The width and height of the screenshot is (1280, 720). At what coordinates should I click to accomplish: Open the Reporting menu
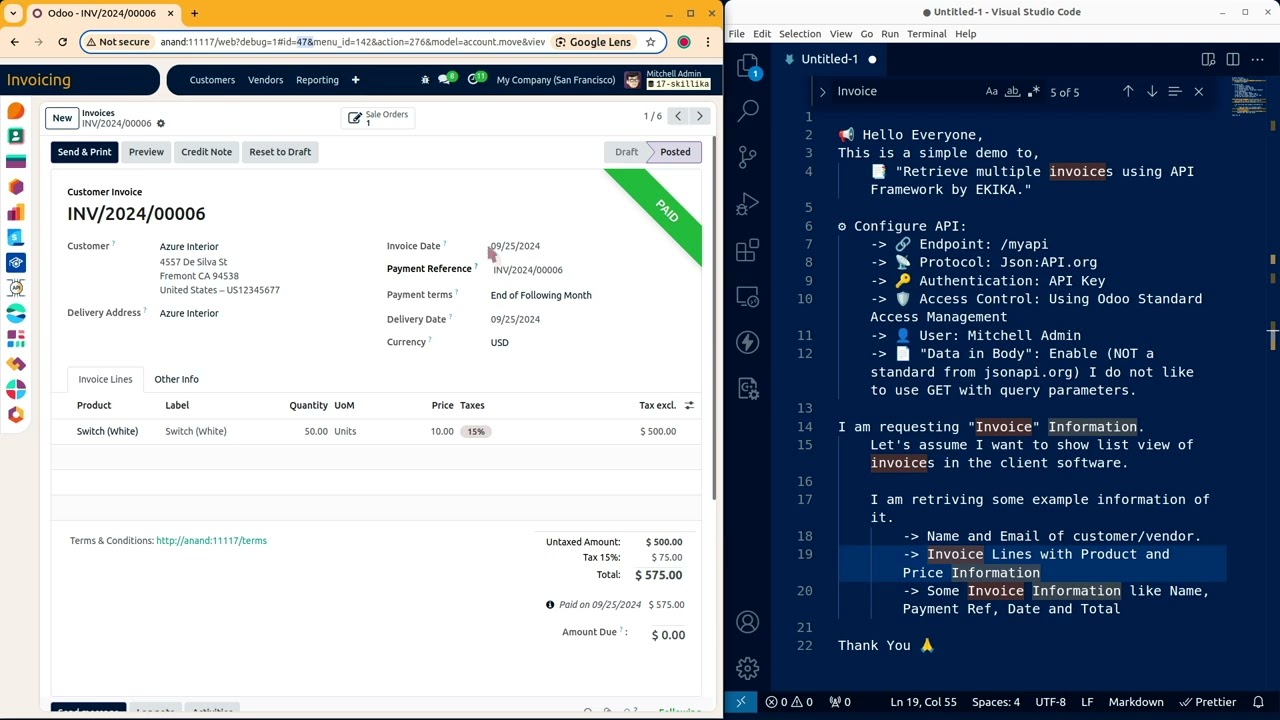(x=317, y=80)
